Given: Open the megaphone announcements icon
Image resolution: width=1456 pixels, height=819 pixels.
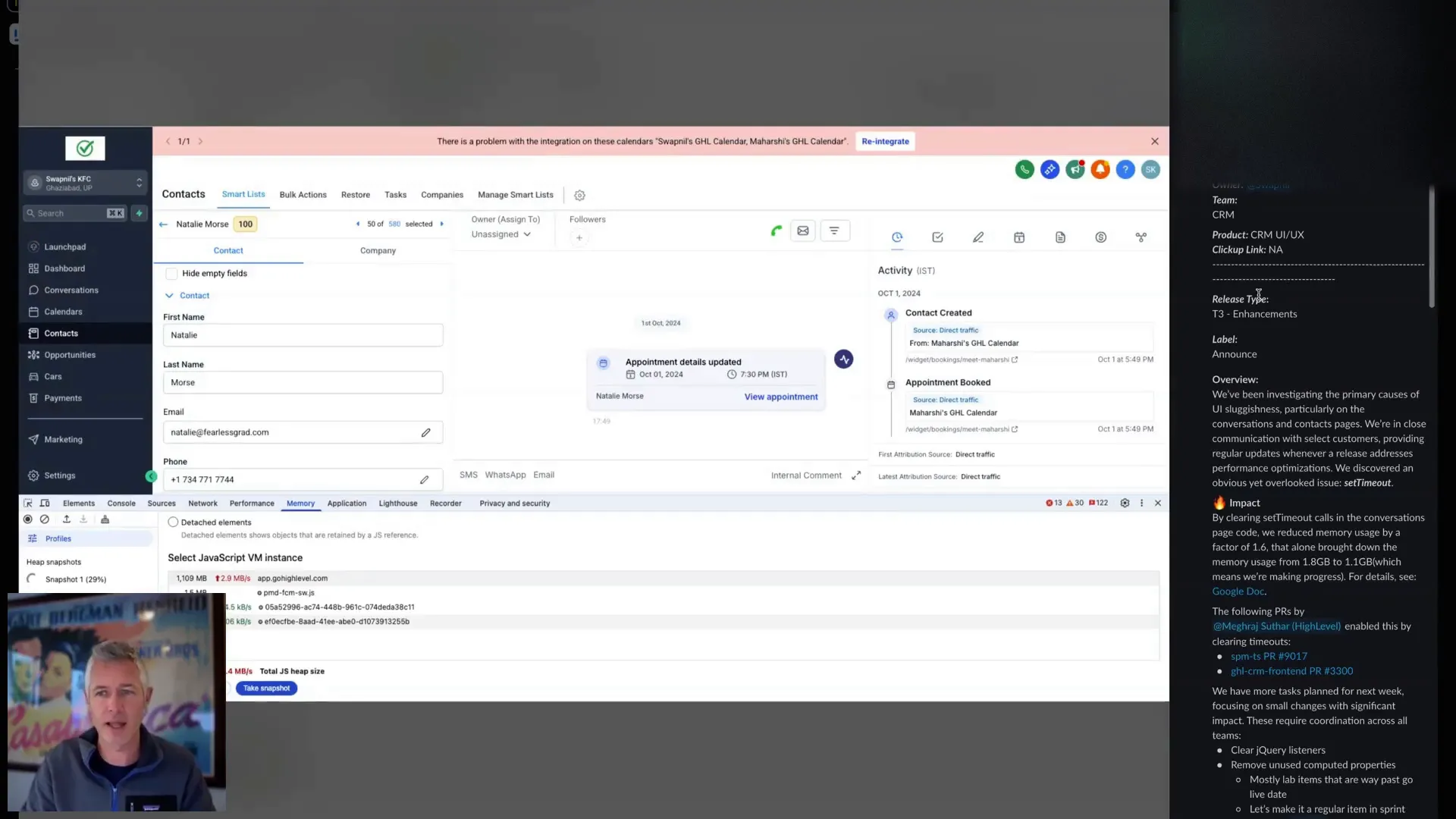Looking at the screenshot, I should 1075,170.
